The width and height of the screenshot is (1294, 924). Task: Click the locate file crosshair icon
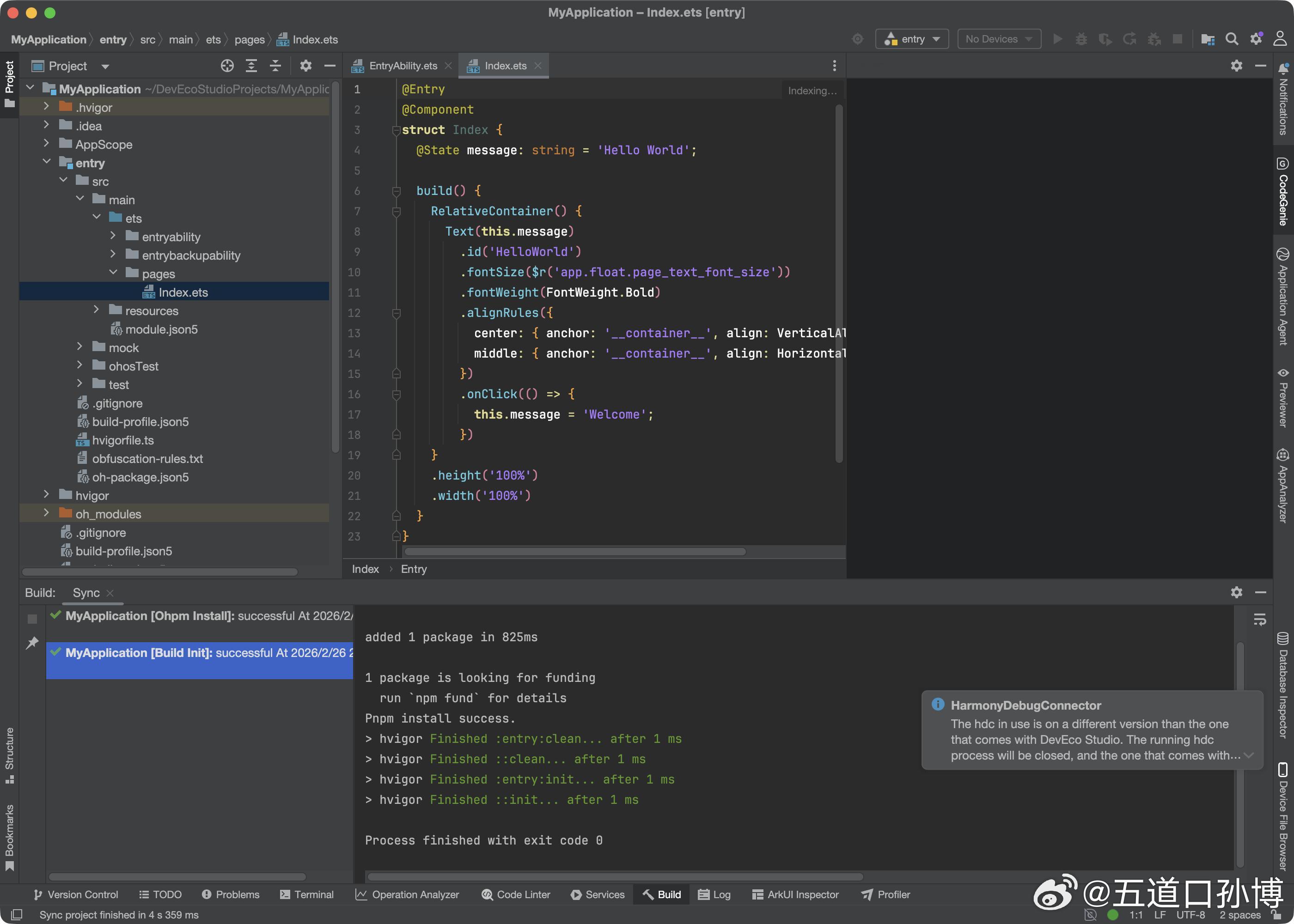227,66
